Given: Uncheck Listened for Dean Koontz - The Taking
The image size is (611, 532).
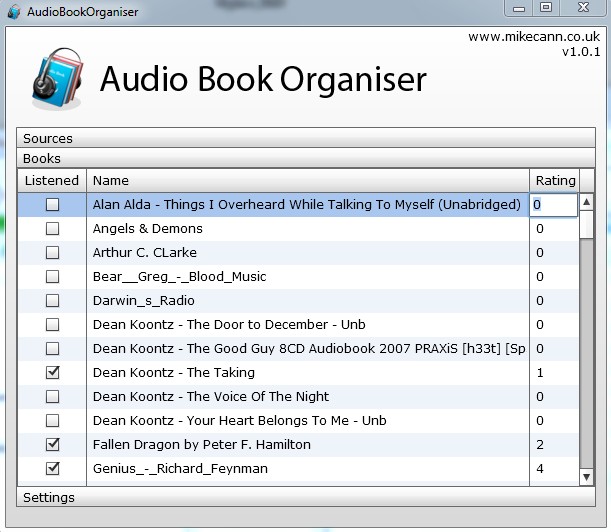Looking at the screenshot, I should click(x=53, y=372).
